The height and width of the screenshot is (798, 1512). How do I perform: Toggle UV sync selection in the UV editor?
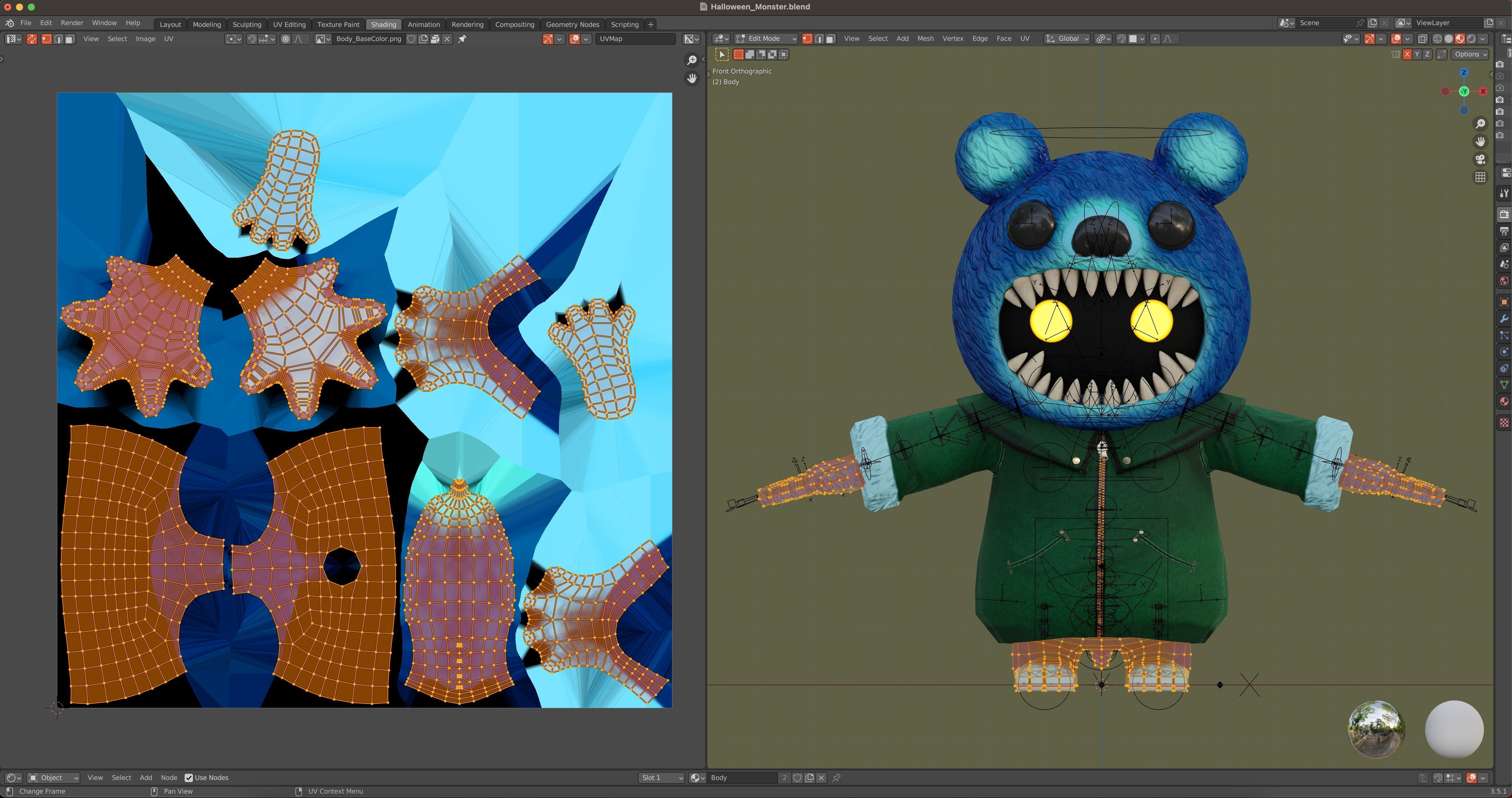tap(32, 39)
